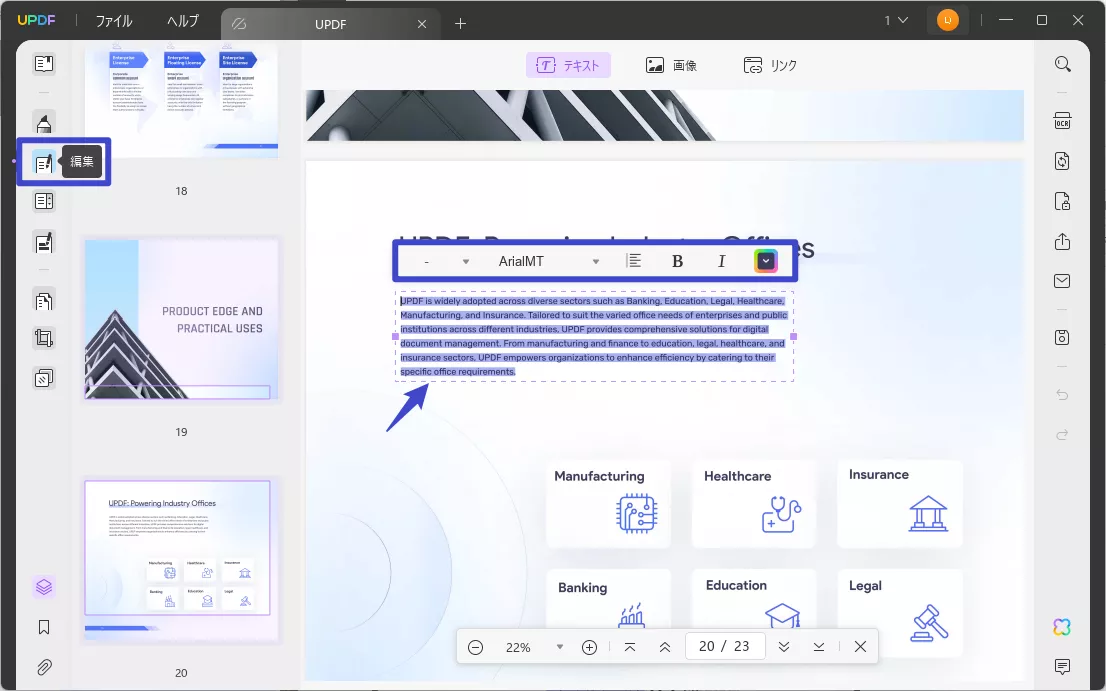Image resolution: width=1106 pixels, height=691 pixels.
Task: Expand the 22% zoom level dropdown
Action: [x=559, y=647]
